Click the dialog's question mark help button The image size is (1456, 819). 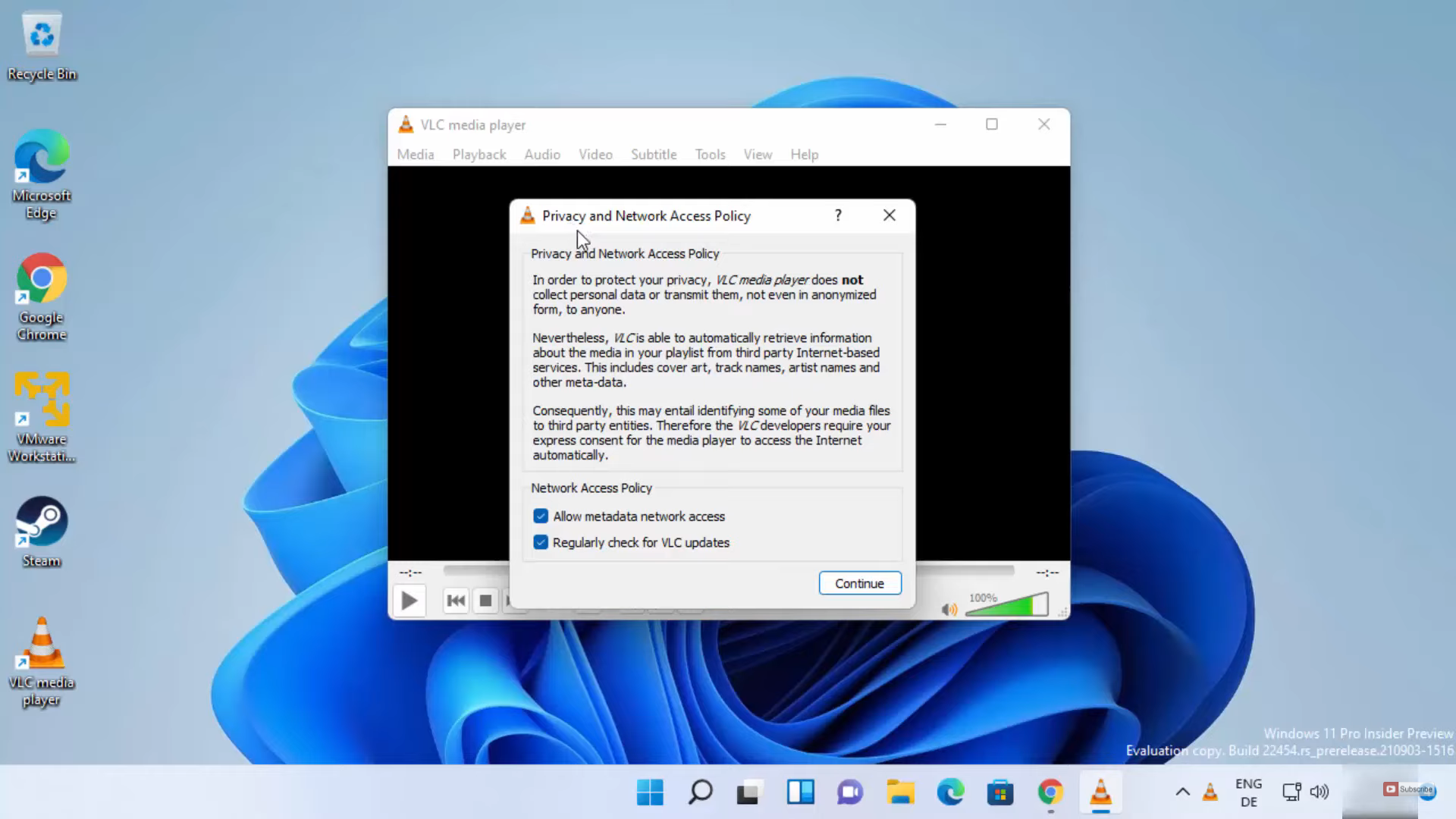[838, 215]
